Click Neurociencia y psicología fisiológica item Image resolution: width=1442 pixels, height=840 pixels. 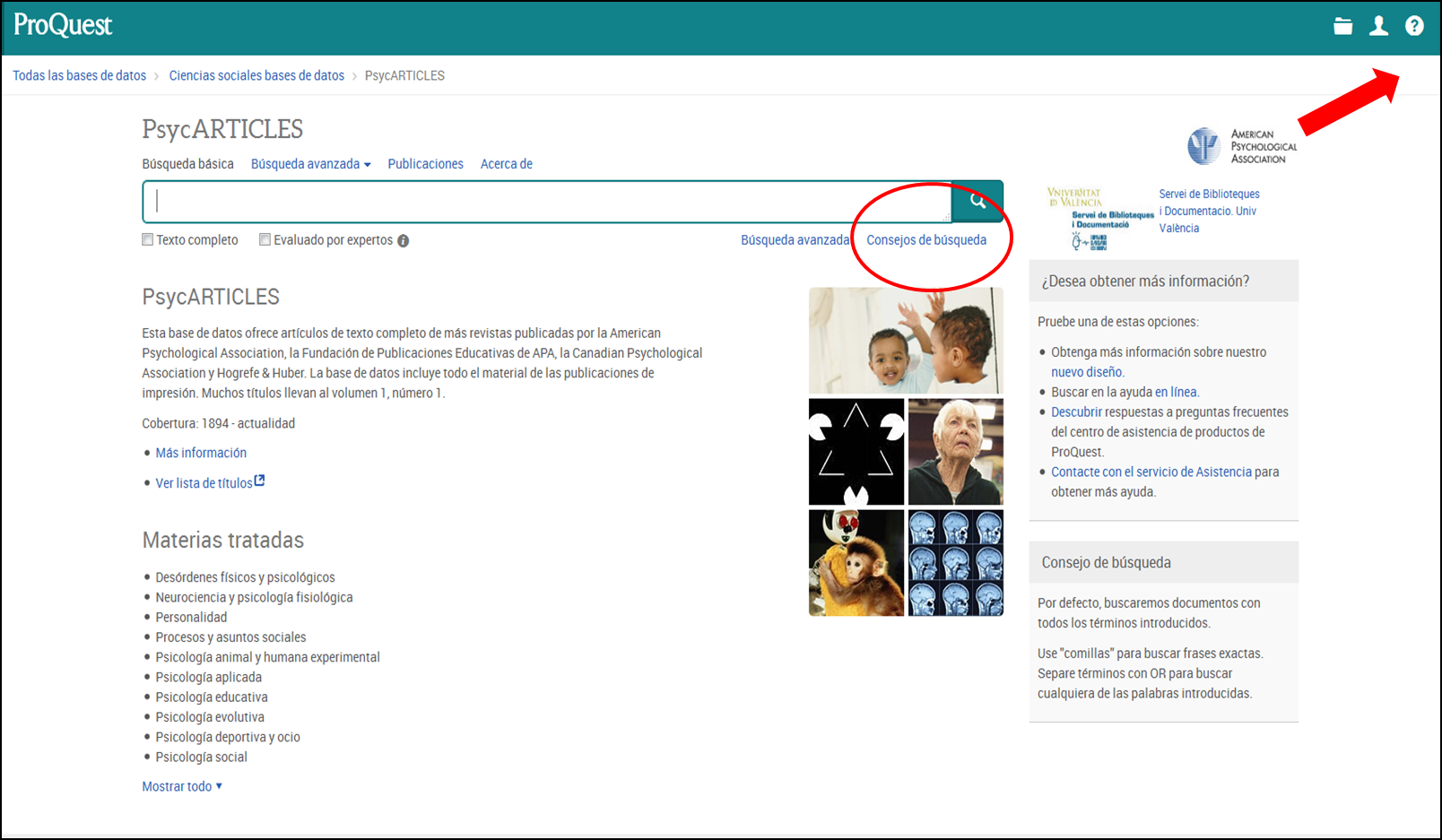(x=254, y=597)
